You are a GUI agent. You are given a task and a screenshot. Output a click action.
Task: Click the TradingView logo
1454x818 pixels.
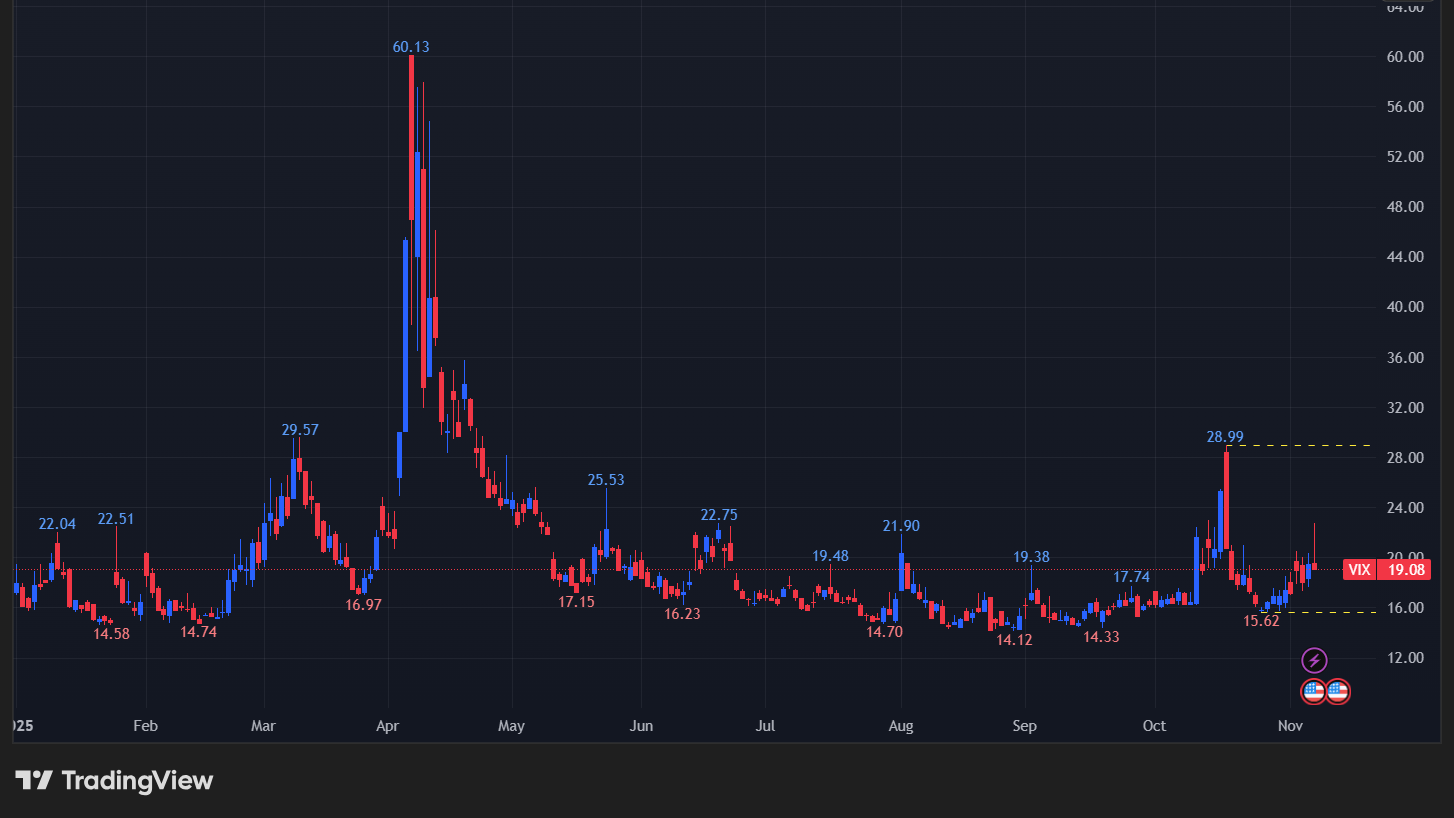[114, 781]
